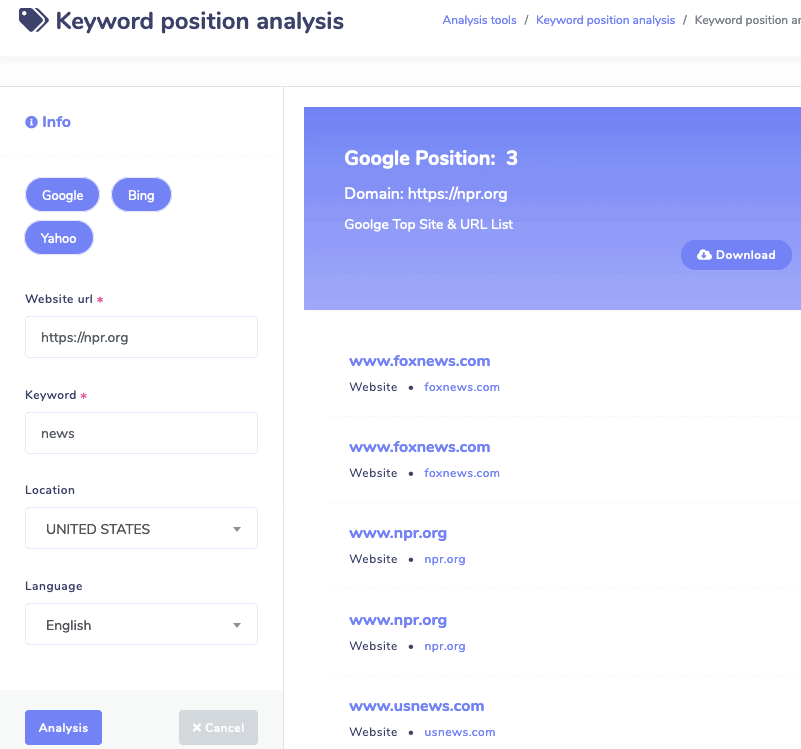Open the first www.foxnews.com result heading
801x749 pixels.
pyautogui.click(x=419, y=361)
